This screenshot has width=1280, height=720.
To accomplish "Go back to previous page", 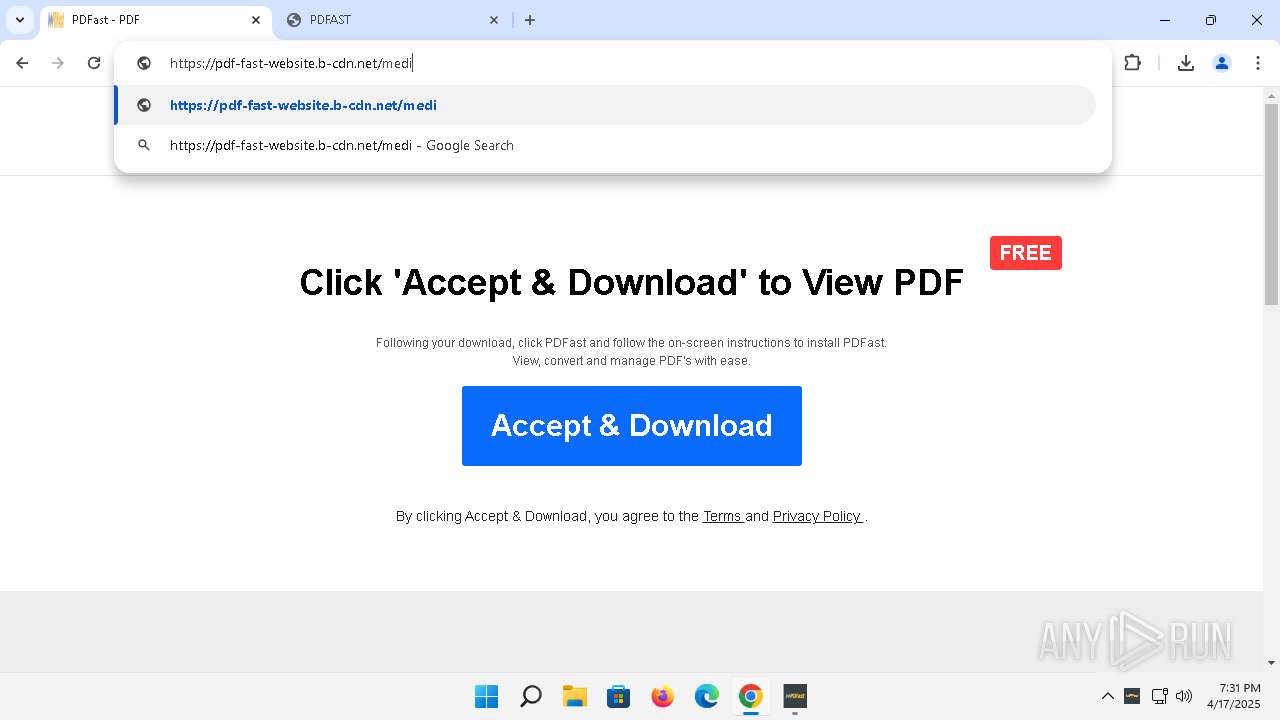I will 22,63.
